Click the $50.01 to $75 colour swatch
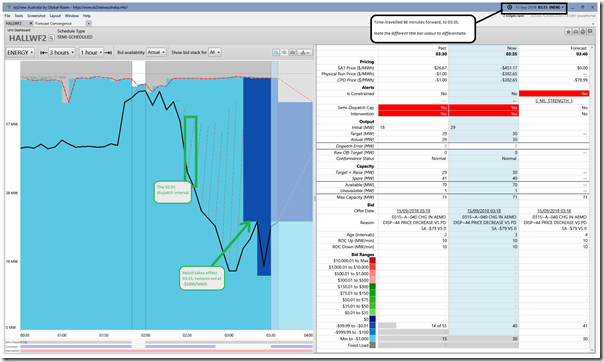The height and width of the screenshot is (362, 604). 372,300
